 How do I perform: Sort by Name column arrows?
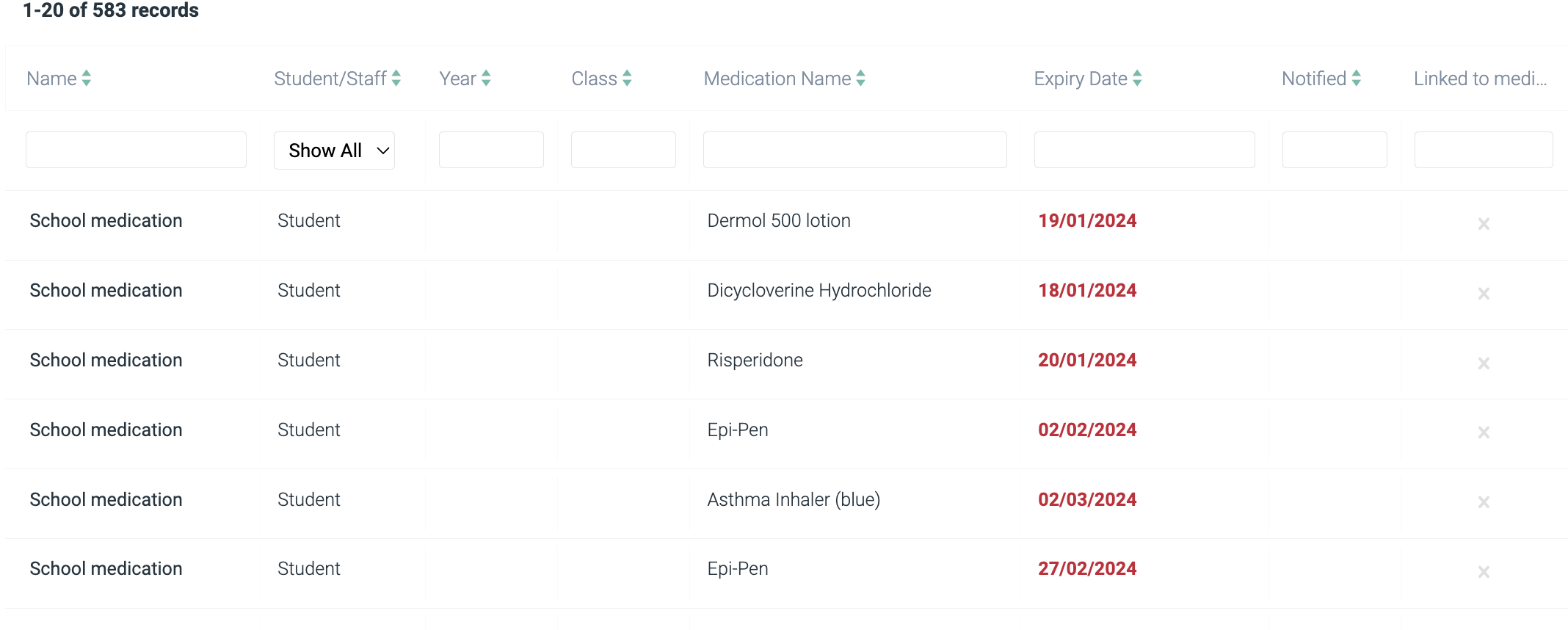(x=87, y=79)
